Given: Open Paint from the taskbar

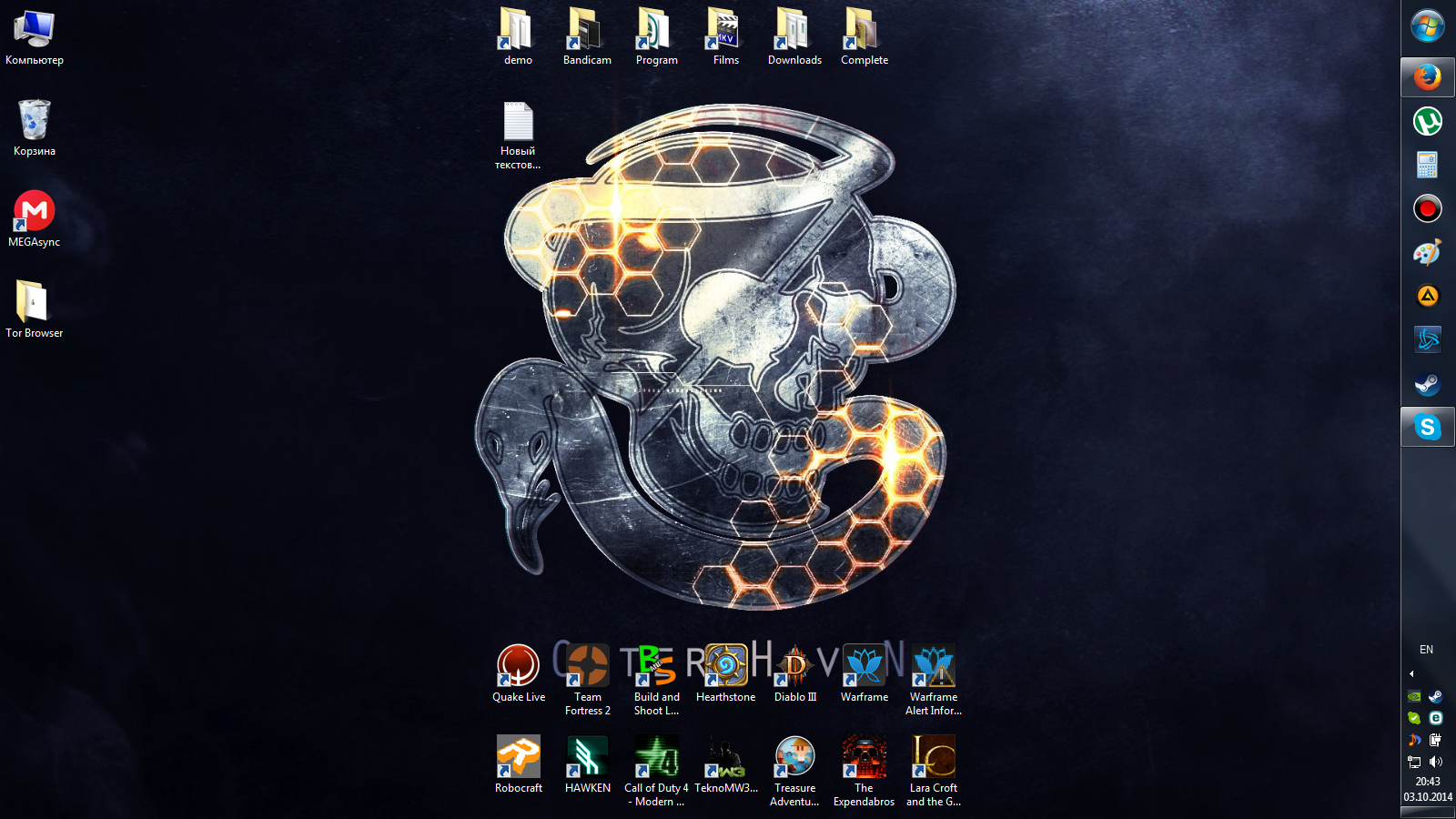Looking at the screenshot, I should (1428, 252).
